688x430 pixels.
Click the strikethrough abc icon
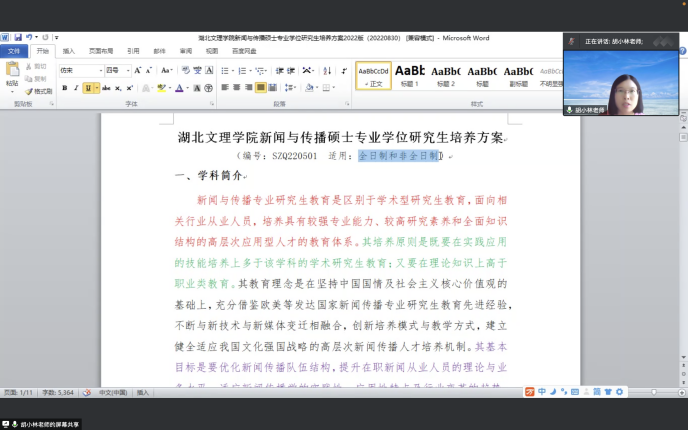coord(107,88)
